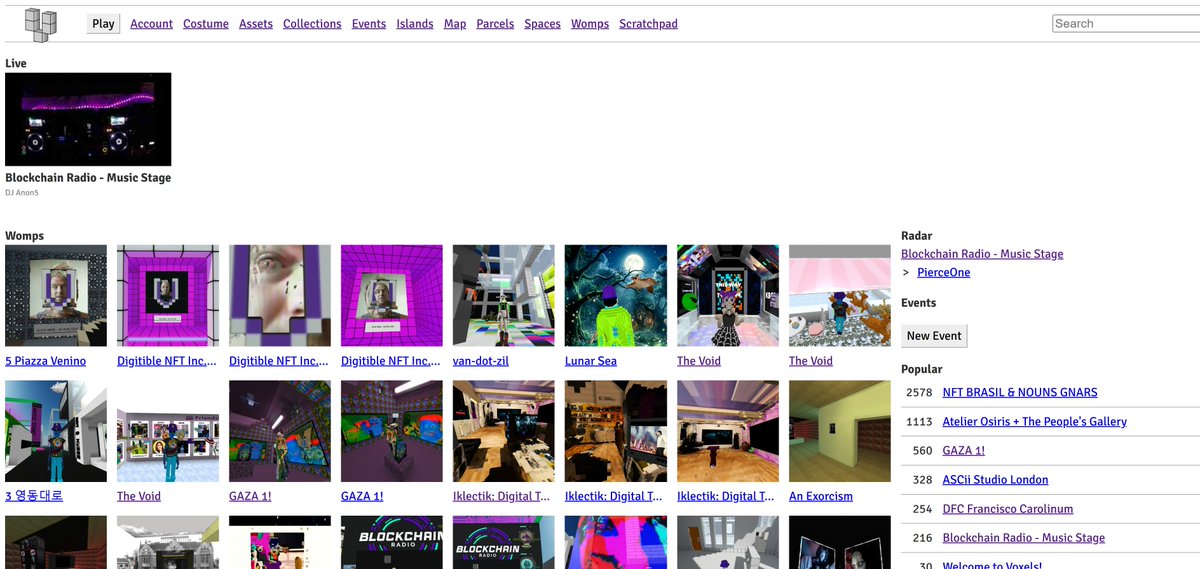This screenshot has height=569, width=1200.
Task: Open the 5 Piazza Venino womp thumbnail
Action: [x=56, y=296]
